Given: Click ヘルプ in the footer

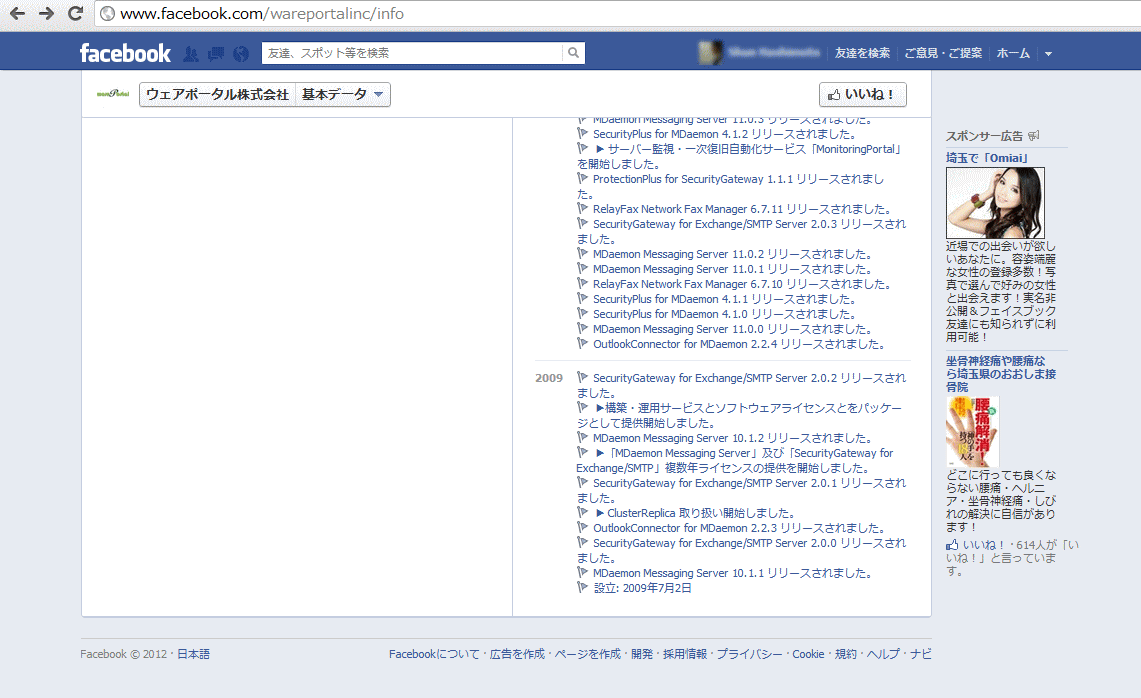Looking at the screenshot, I should (x=883, y=654).
